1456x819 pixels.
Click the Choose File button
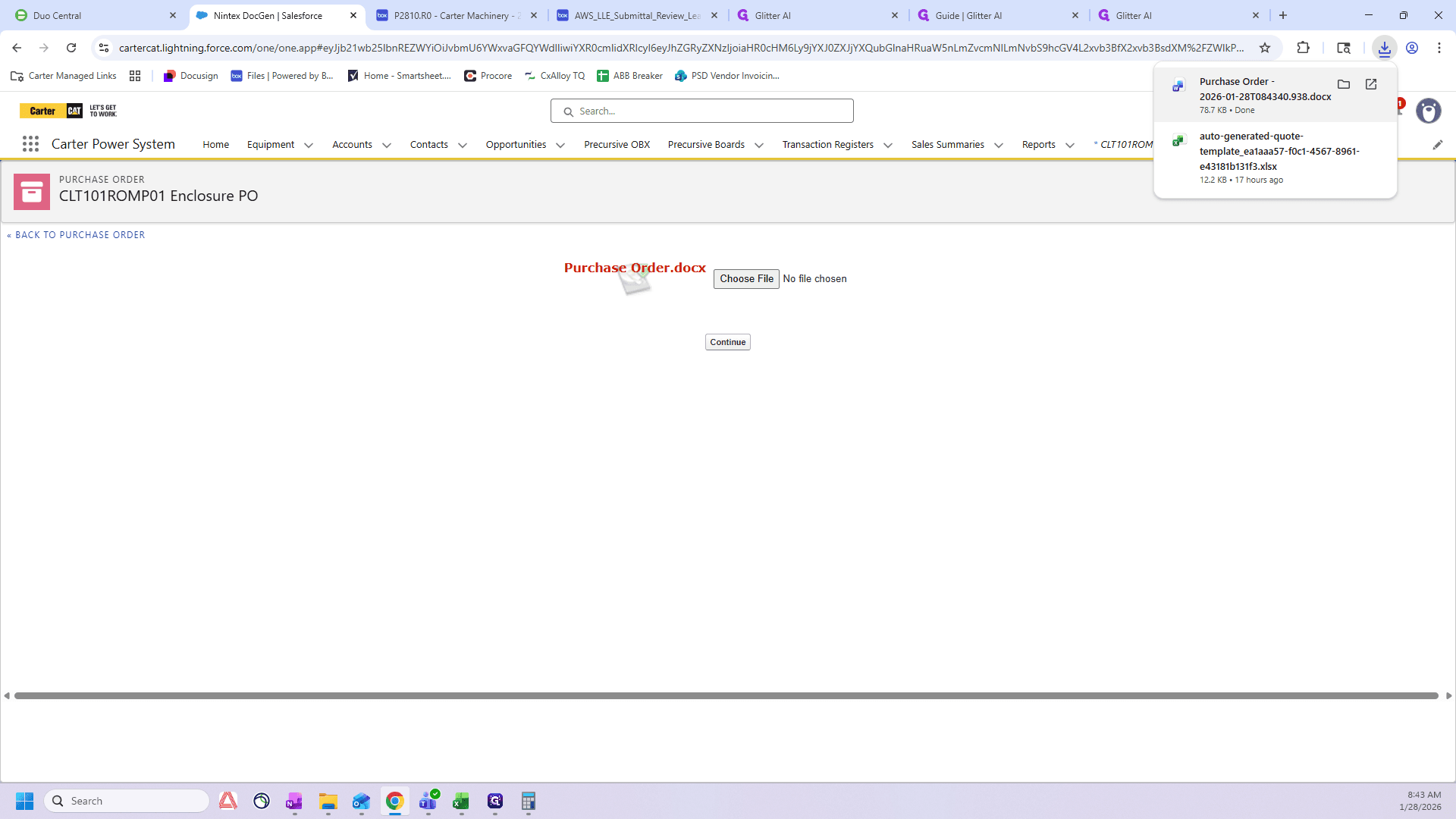pyautogui.click(x=746, y=279)
